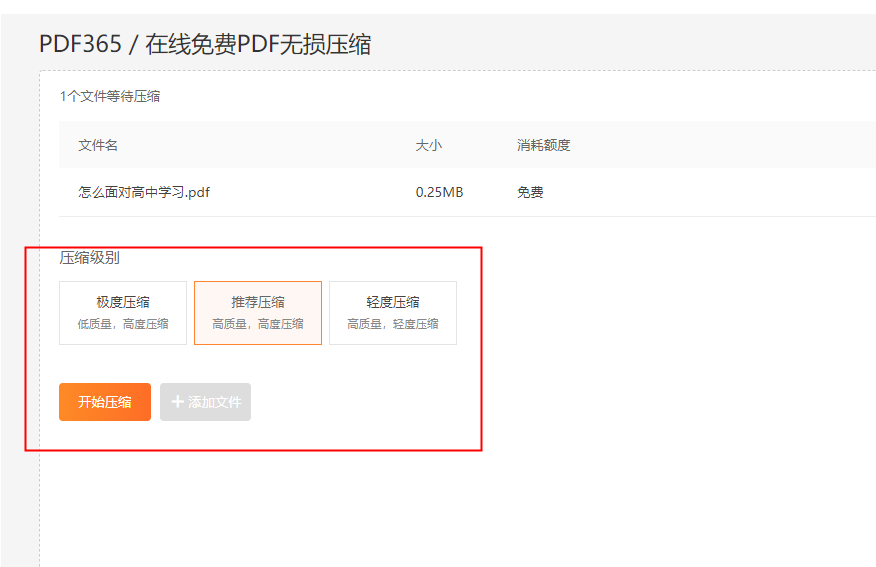Image resolution: width=876 pixels, height=567 pixels.
Task: Click the 添加文件 button
Action: (206, 402)
